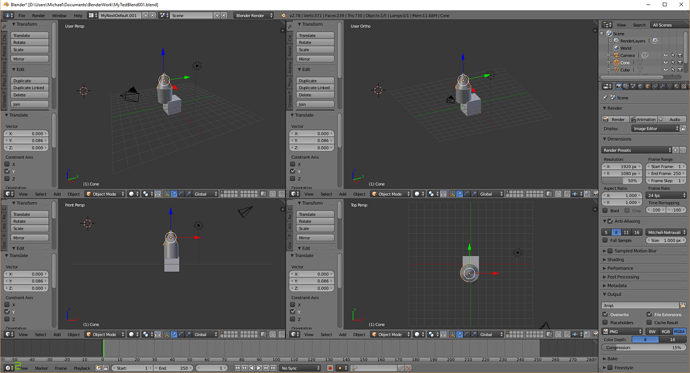Viewport: 690px width, 373px height.
Task: Select BW color mode
Action: [652, 331]
